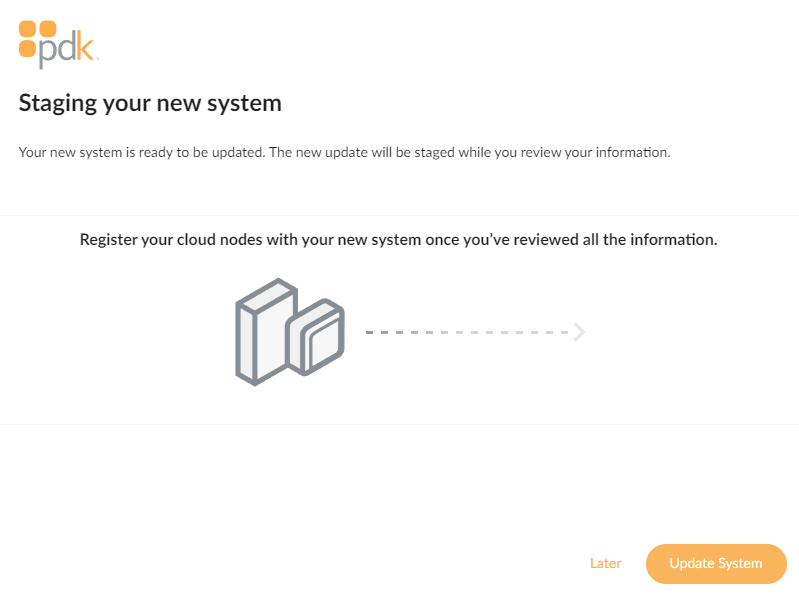The image size is (799, 600).
Task: Click the word system at the heading's end
Action: pos(244,105)
